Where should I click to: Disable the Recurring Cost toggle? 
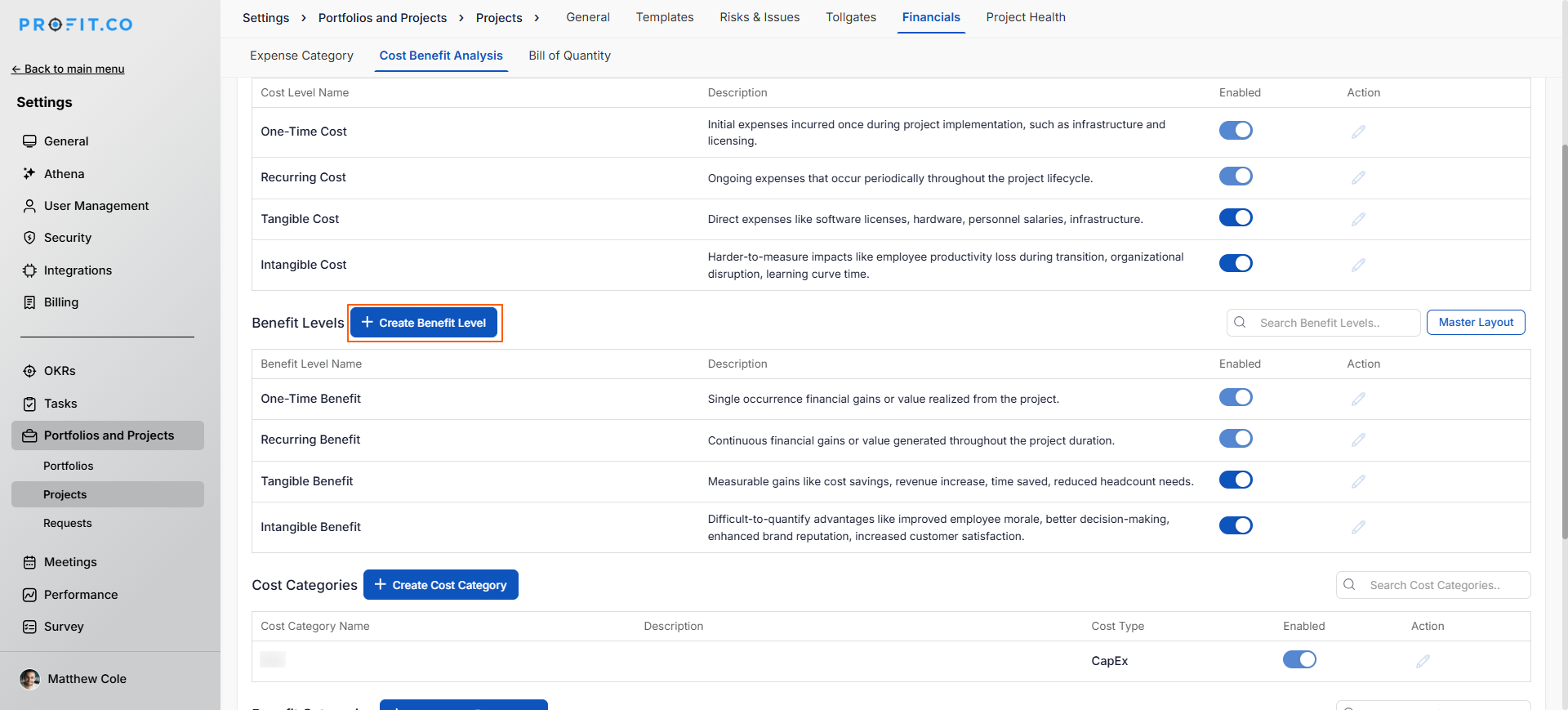pos(1236,176)
